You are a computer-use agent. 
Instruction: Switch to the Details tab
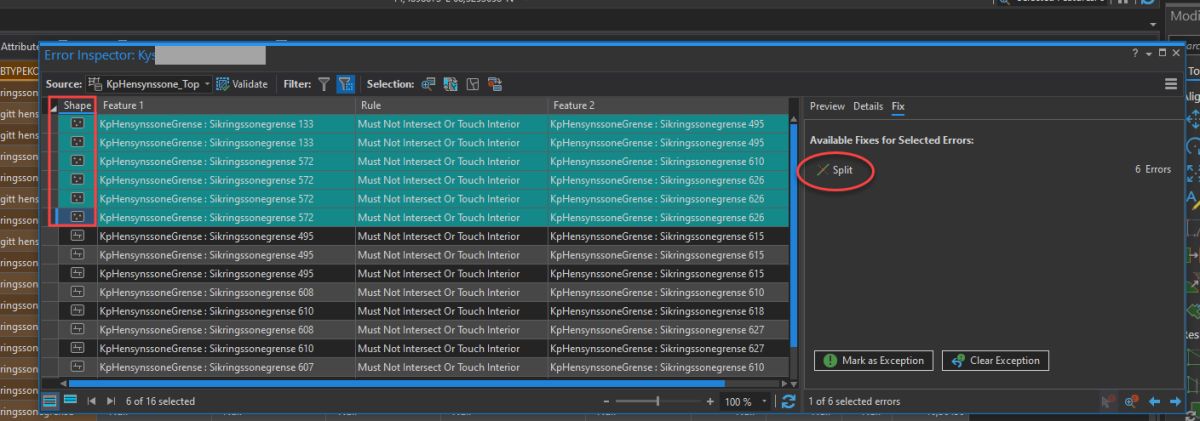(868, 106)
